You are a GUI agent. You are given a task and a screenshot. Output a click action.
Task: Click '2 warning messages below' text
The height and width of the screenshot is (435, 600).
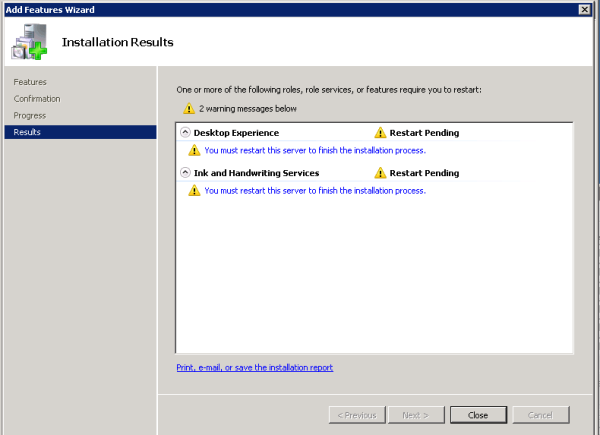click(x=248, y=109)
